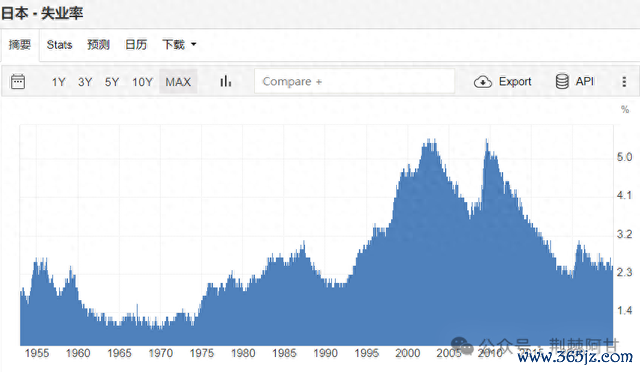Select the MAX time range

(x=178, y=82)
